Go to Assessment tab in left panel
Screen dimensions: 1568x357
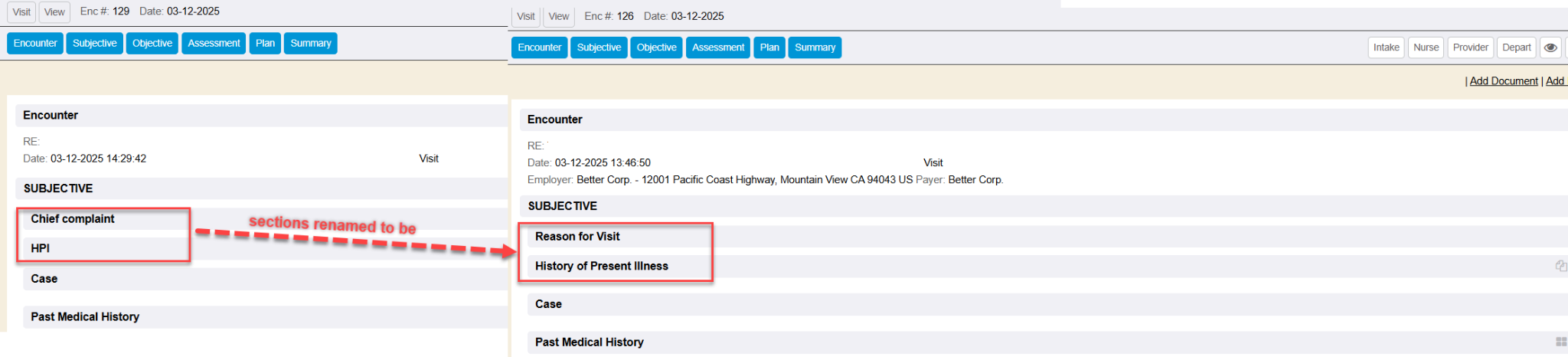click(214, 44)
